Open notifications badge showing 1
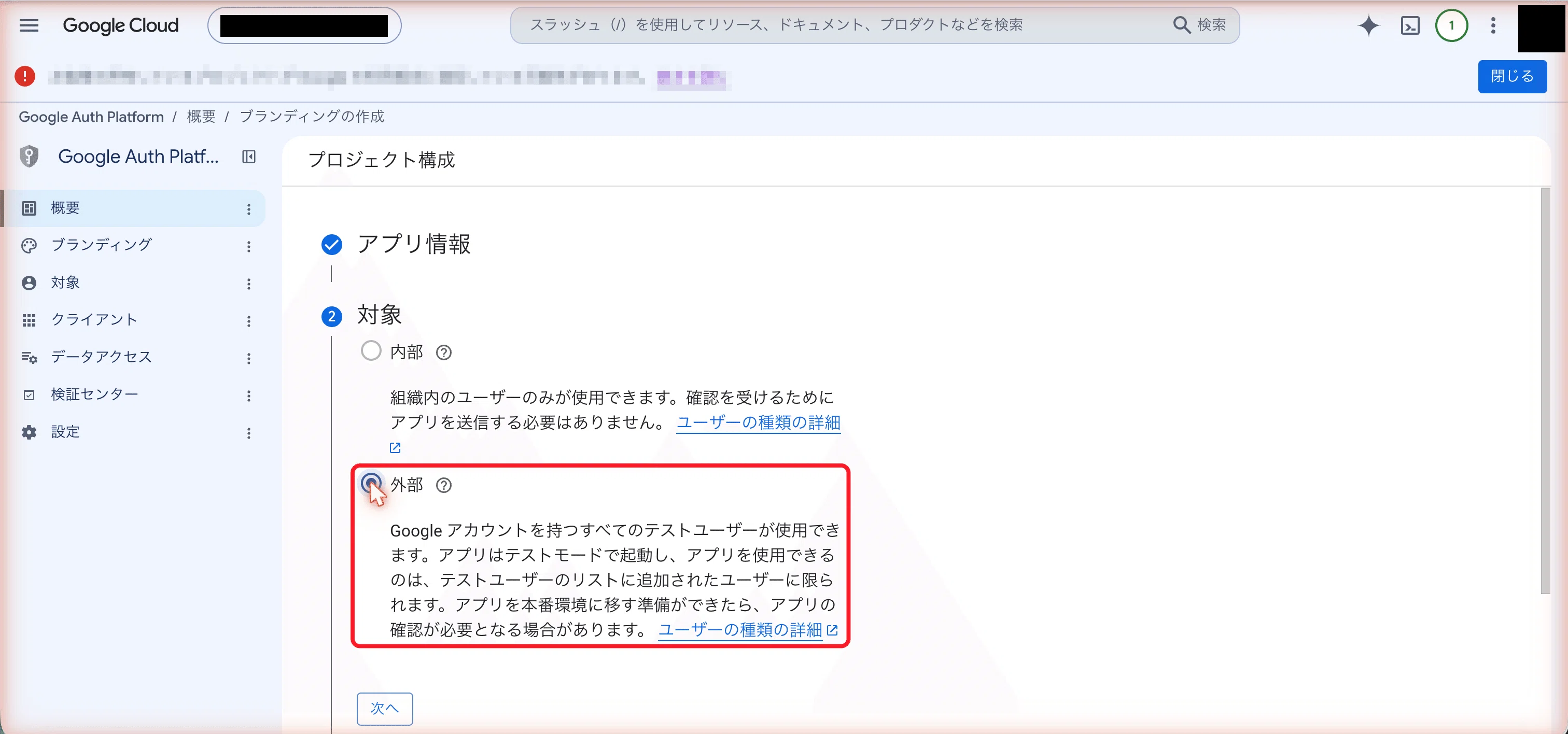 point(1451,25)
